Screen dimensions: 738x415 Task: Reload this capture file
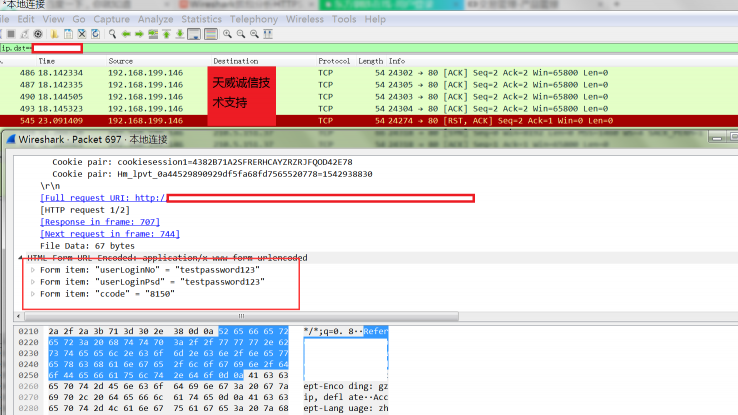[x=96, y=34]
